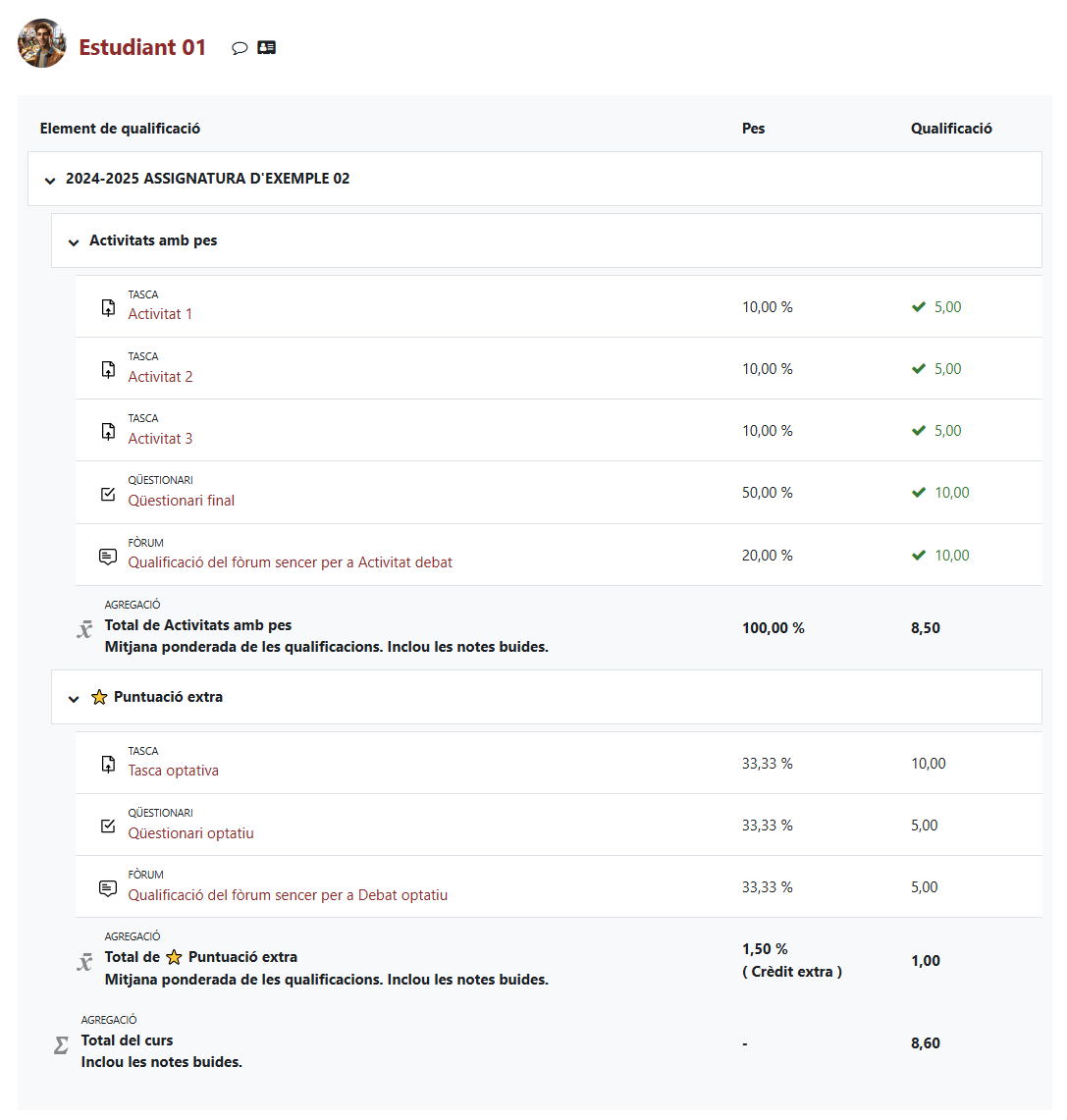Click the message bubble icon beside Estudiant 01

point(240,48)
